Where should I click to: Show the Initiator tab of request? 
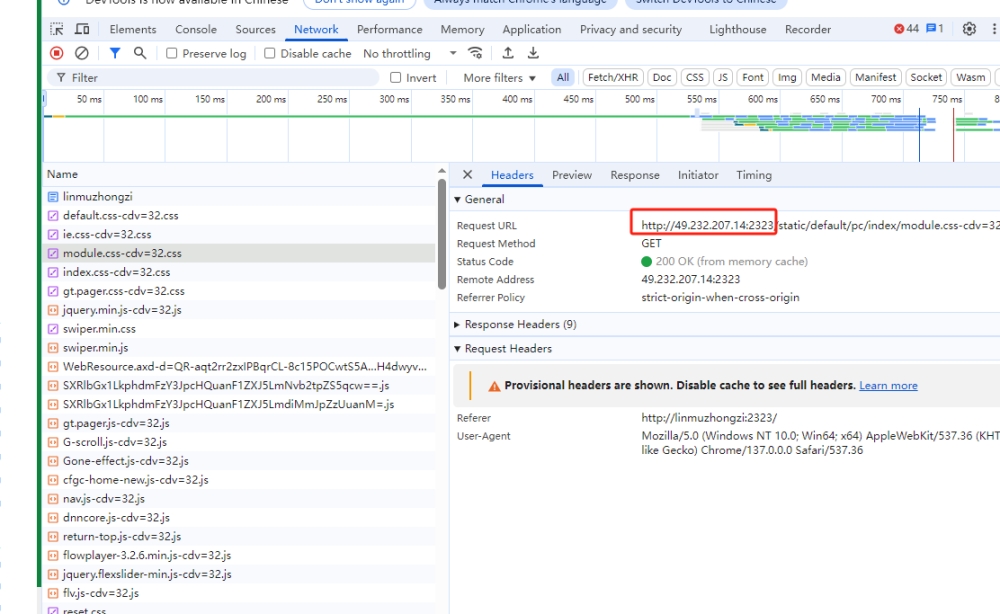click(698, 175)
